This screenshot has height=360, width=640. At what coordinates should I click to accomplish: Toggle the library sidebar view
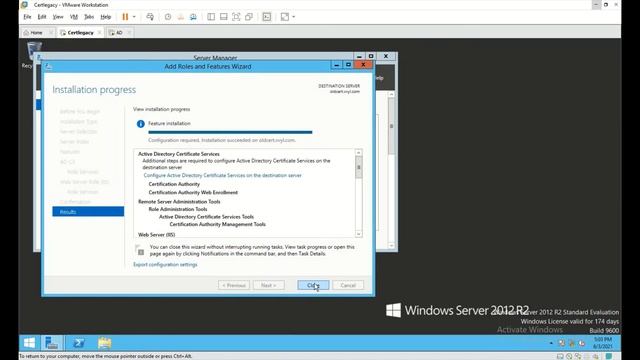pos(211,17)
